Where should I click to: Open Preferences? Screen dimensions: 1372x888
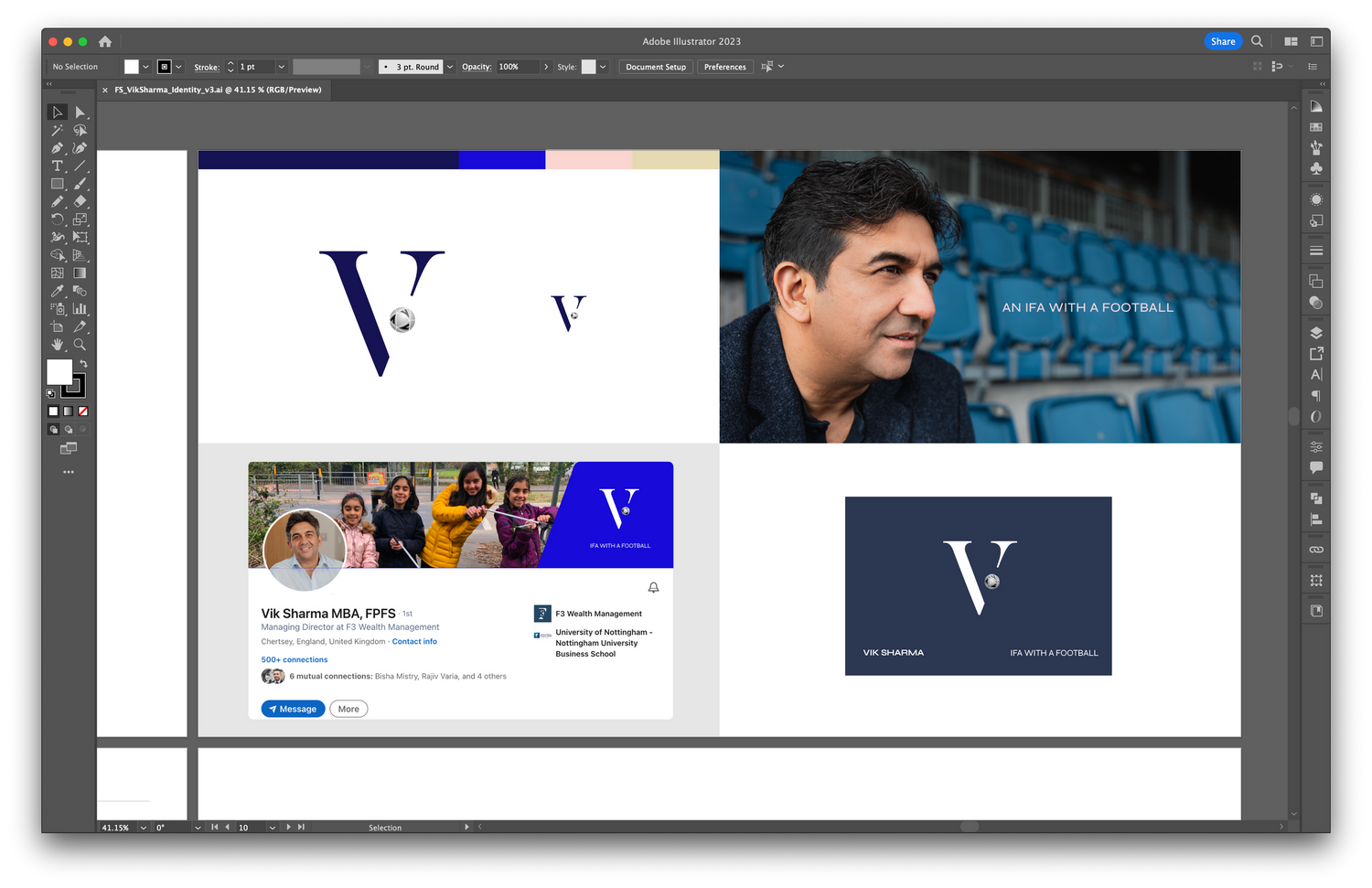click(x=725, y=67)
